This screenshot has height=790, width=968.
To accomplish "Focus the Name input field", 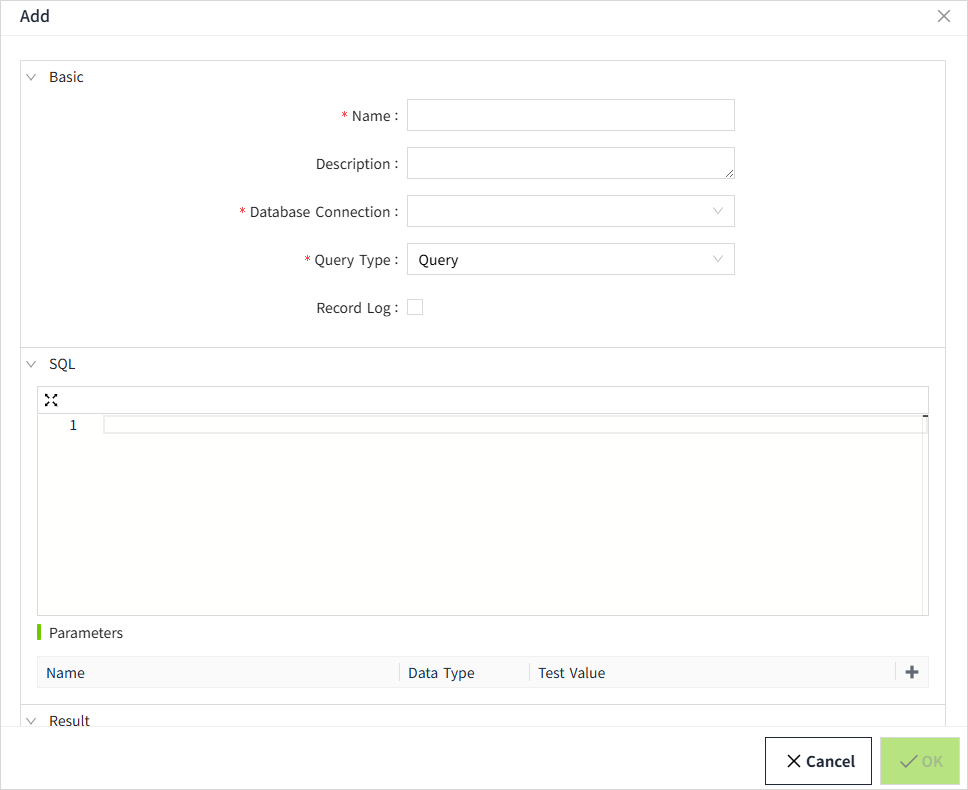I will coord(570,115).
